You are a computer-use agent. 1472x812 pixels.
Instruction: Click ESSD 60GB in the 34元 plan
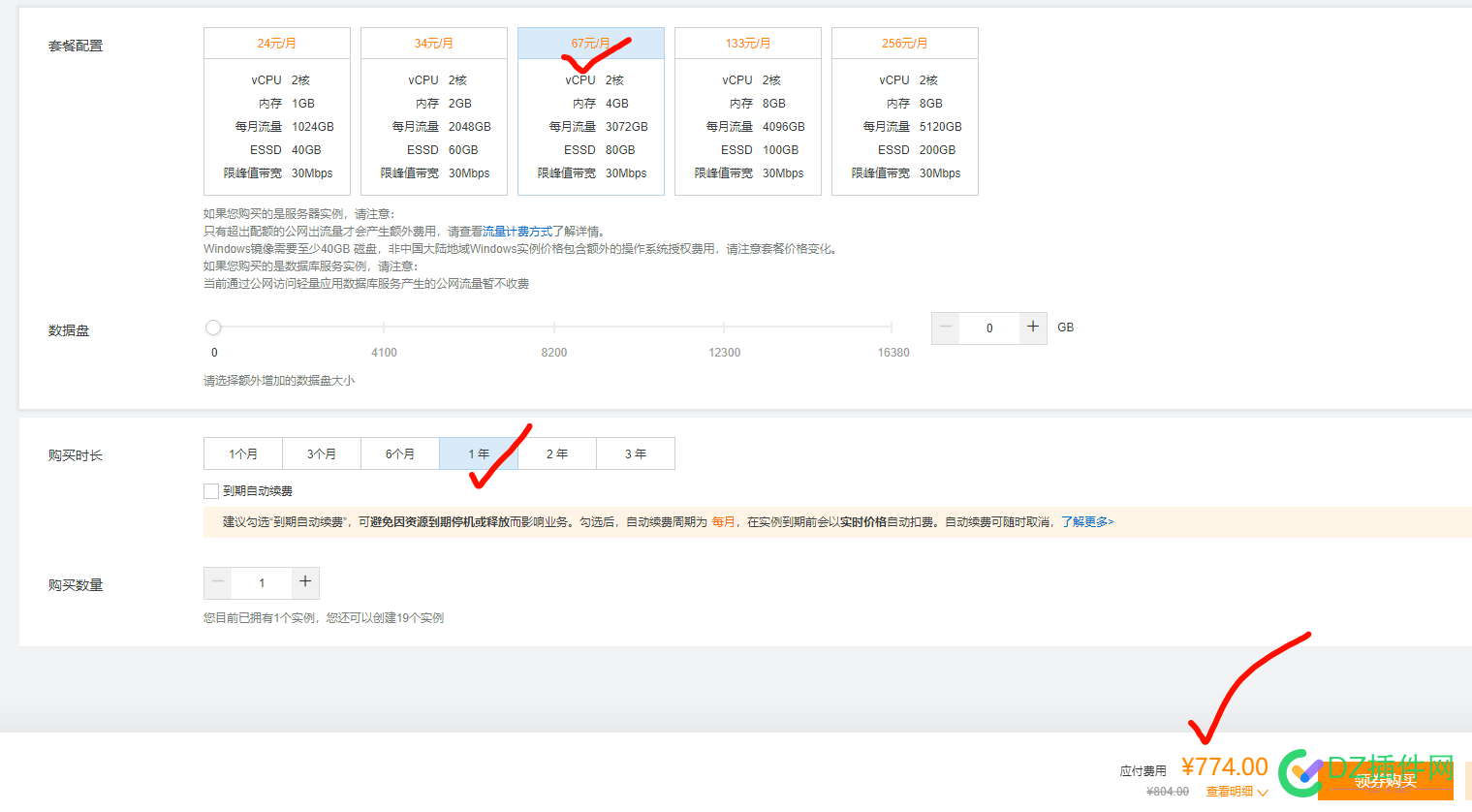pos(443,150)
